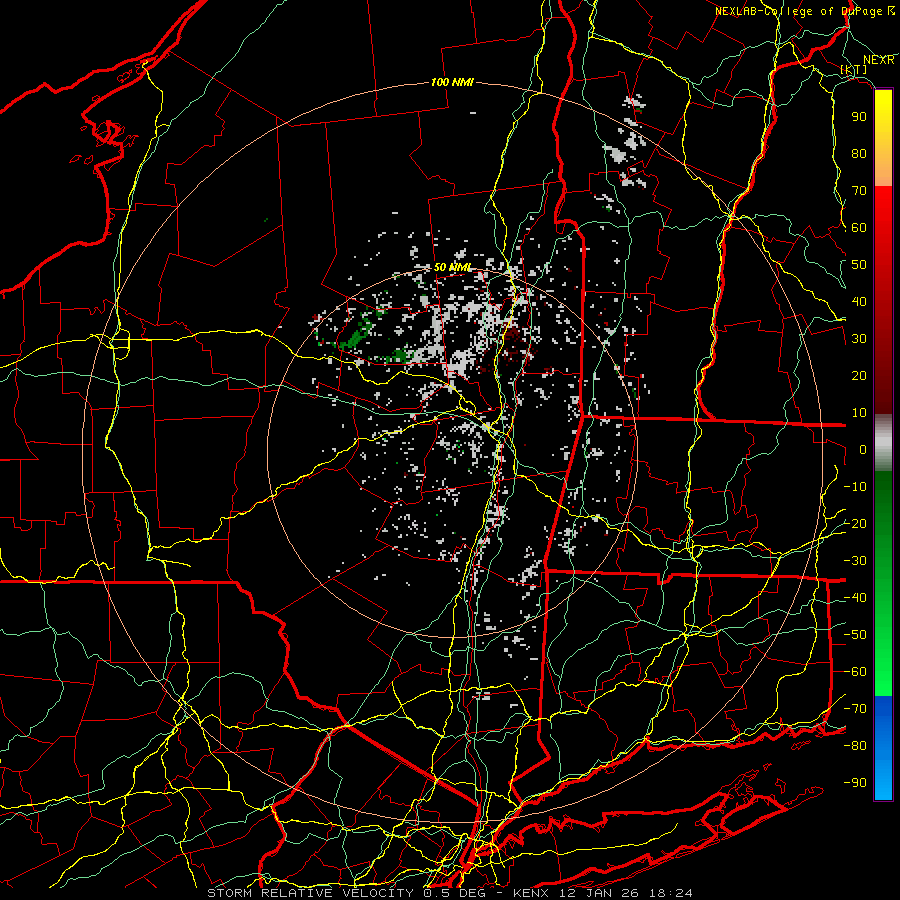This screenshot has width=900, height=900.
Task: Click the positive 30 scale label
Action: [x=859, y=339]
